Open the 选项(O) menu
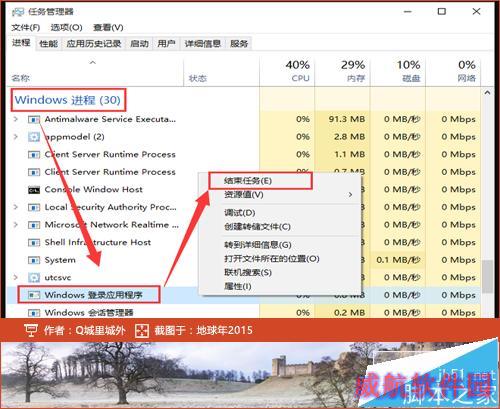Viewport: 500px width, 409px height. point(66,27)
